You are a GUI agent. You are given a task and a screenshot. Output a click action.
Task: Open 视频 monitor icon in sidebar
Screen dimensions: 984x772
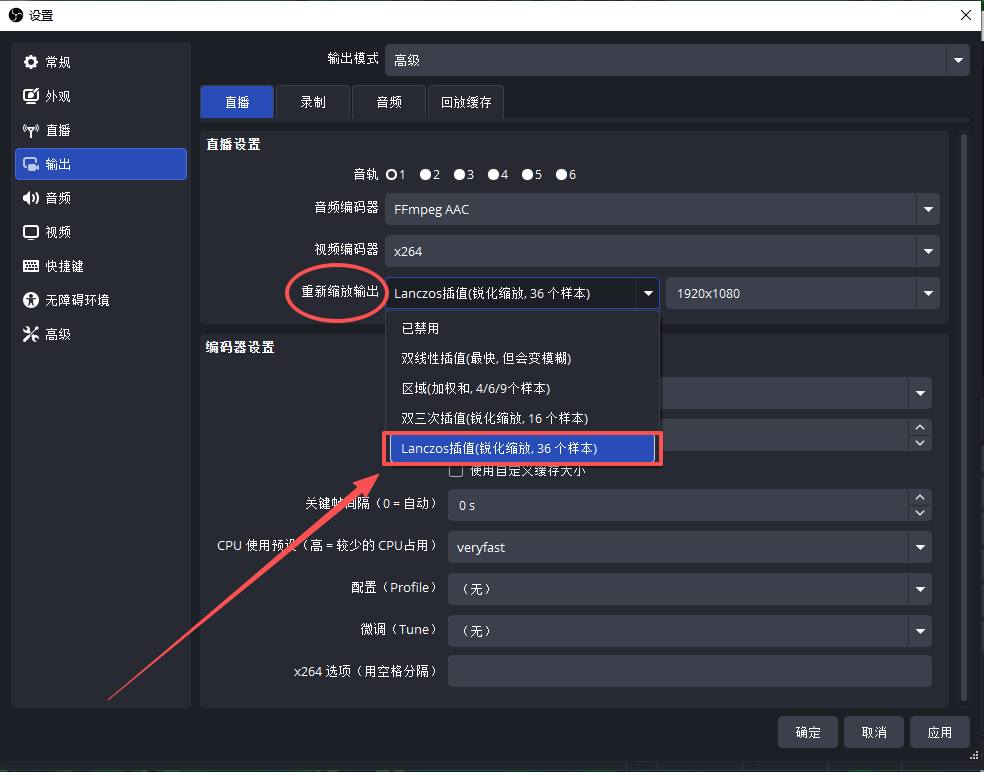click(x=30, y=232)
